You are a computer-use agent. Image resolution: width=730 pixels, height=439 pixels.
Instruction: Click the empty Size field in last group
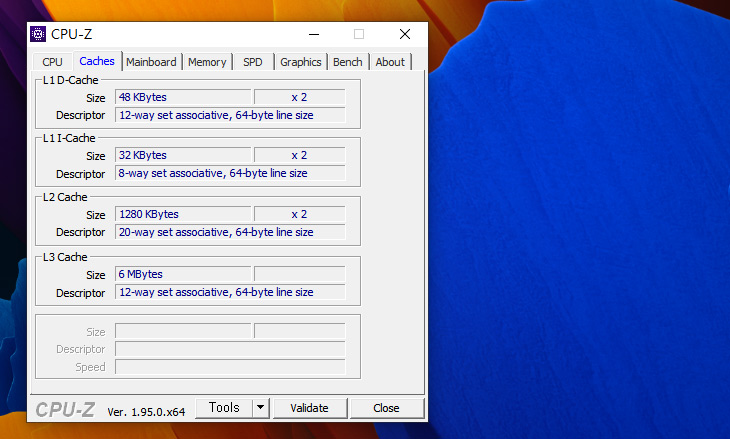coord(183,331)
